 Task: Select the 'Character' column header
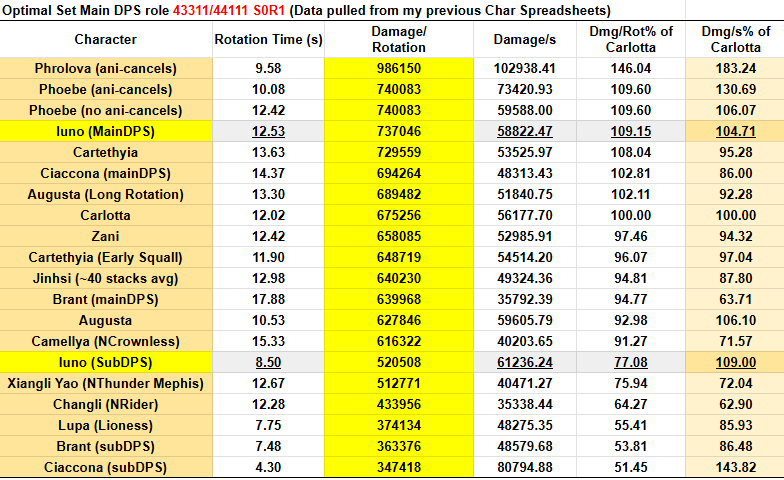click(x=106, y=40)
